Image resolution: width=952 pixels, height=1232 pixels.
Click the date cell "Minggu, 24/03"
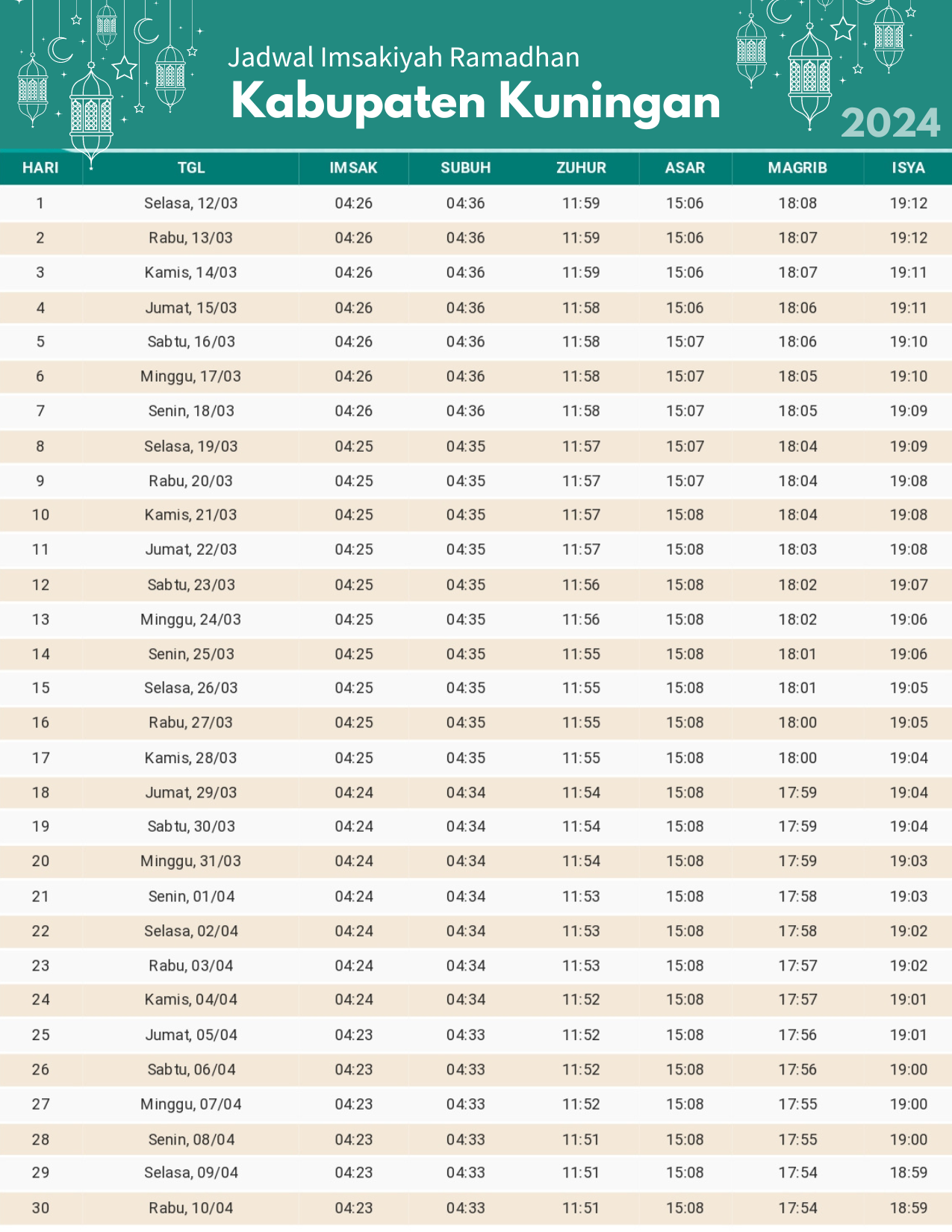pyautogui.click(x=191, y=619)
